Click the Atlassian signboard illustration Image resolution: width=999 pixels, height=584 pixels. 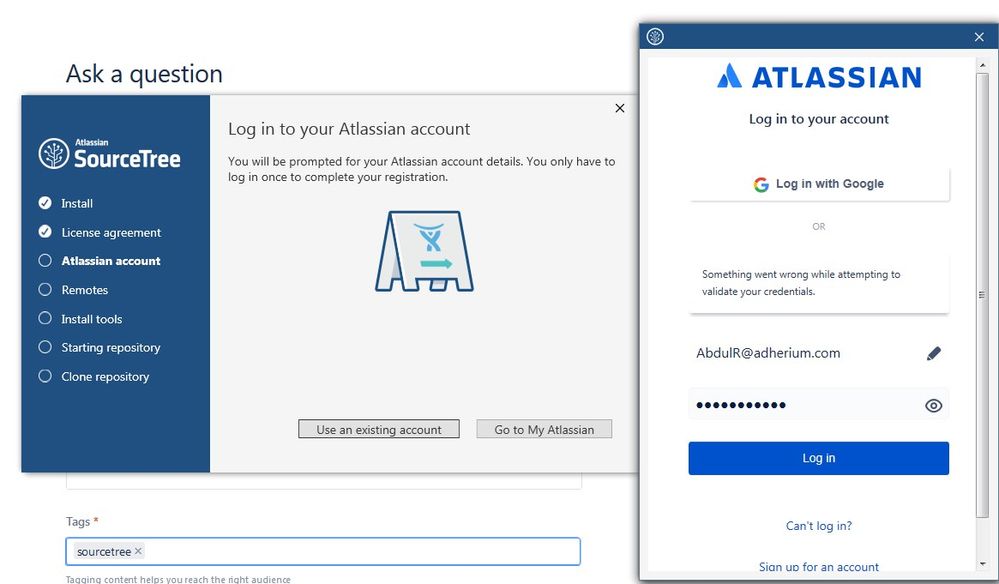[424, 252]
